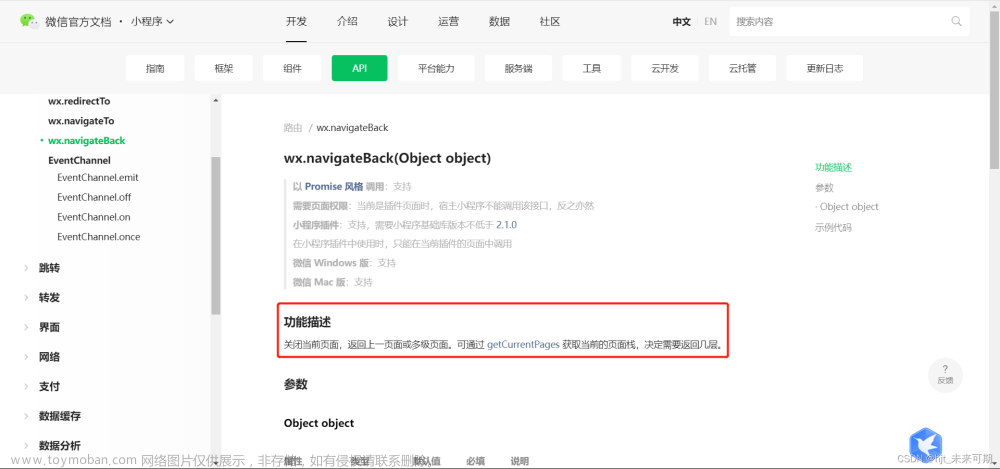Open EventChannel.off in the sidebar
Image resolution: width=1000 pixels, height=469 pixels.
[94, 197]
